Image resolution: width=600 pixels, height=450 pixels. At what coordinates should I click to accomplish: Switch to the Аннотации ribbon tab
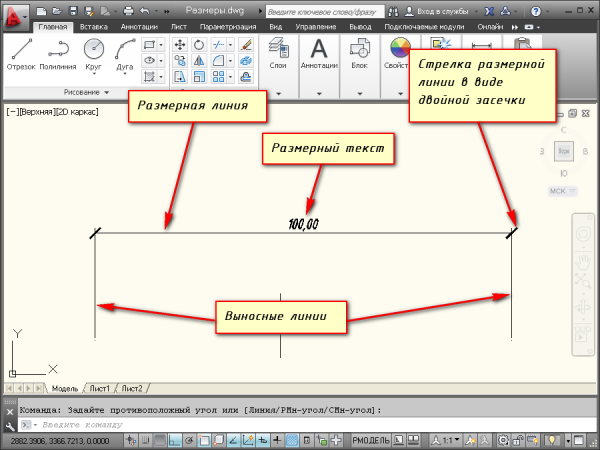coord(139,27)
